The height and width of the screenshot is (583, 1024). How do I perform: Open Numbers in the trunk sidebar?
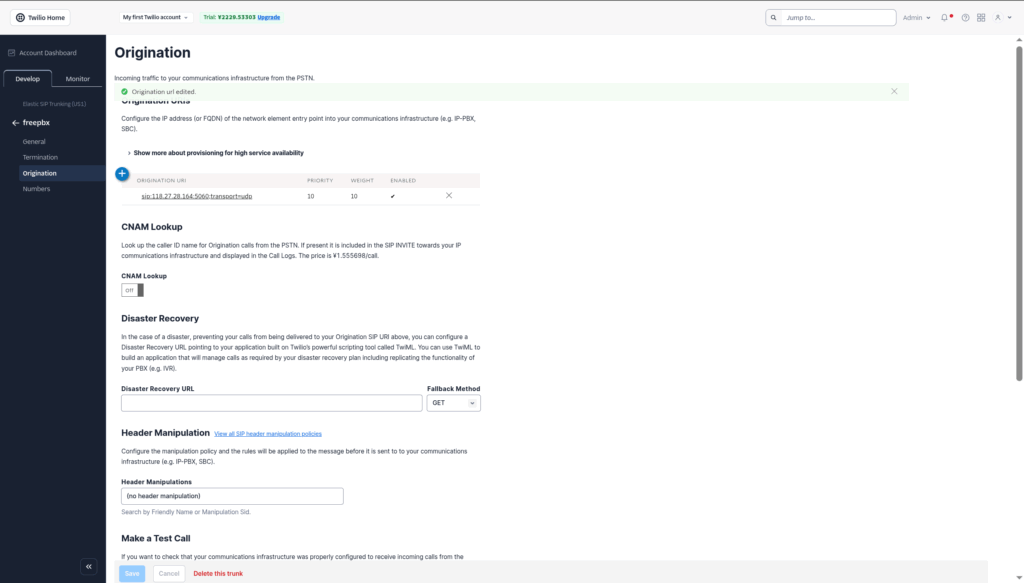click(x=36, y=189)
